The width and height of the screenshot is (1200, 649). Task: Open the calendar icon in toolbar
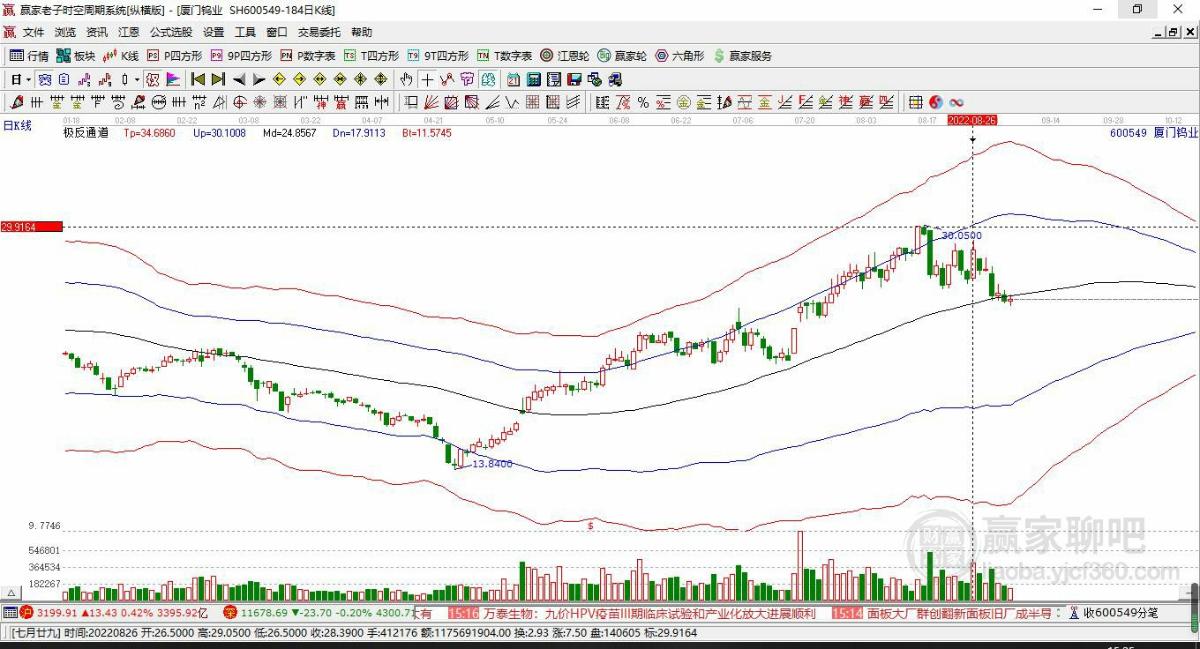pyautogui.click(x=513, y=79)
